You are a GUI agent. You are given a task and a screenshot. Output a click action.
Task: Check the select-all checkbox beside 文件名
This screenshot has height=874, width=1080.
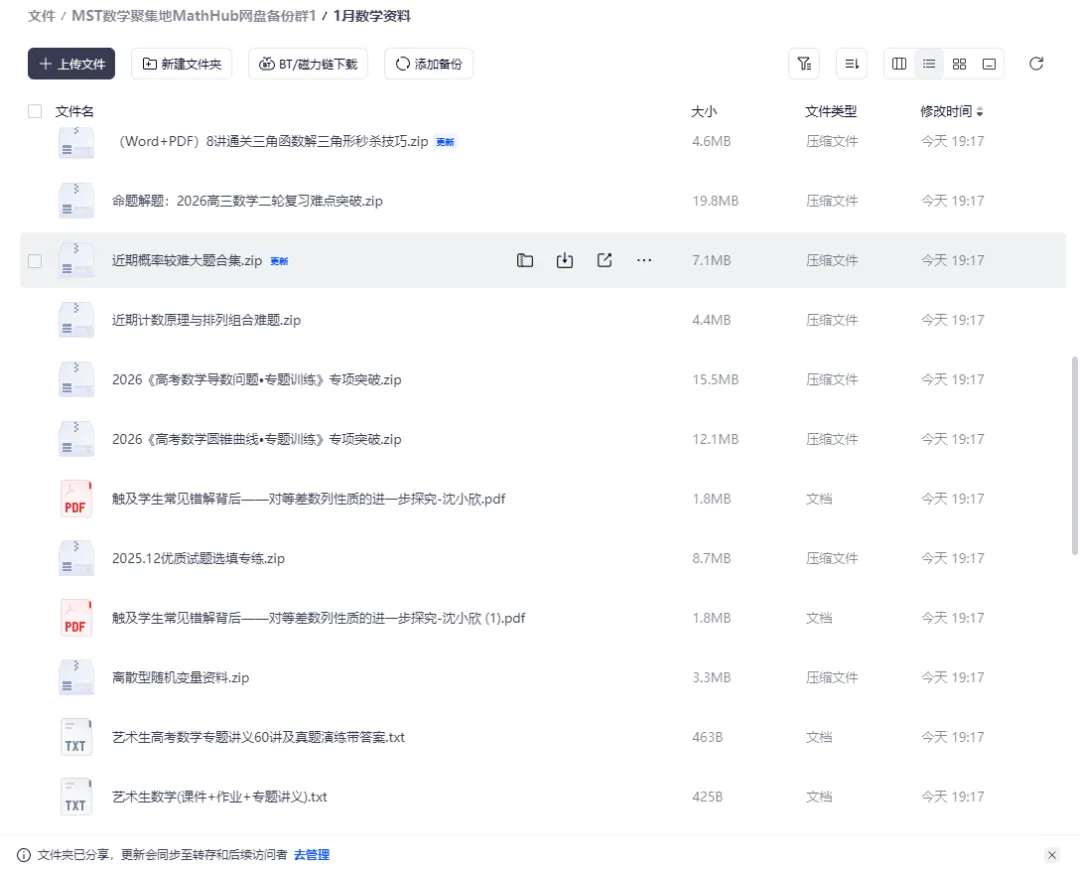coord(35,111)
